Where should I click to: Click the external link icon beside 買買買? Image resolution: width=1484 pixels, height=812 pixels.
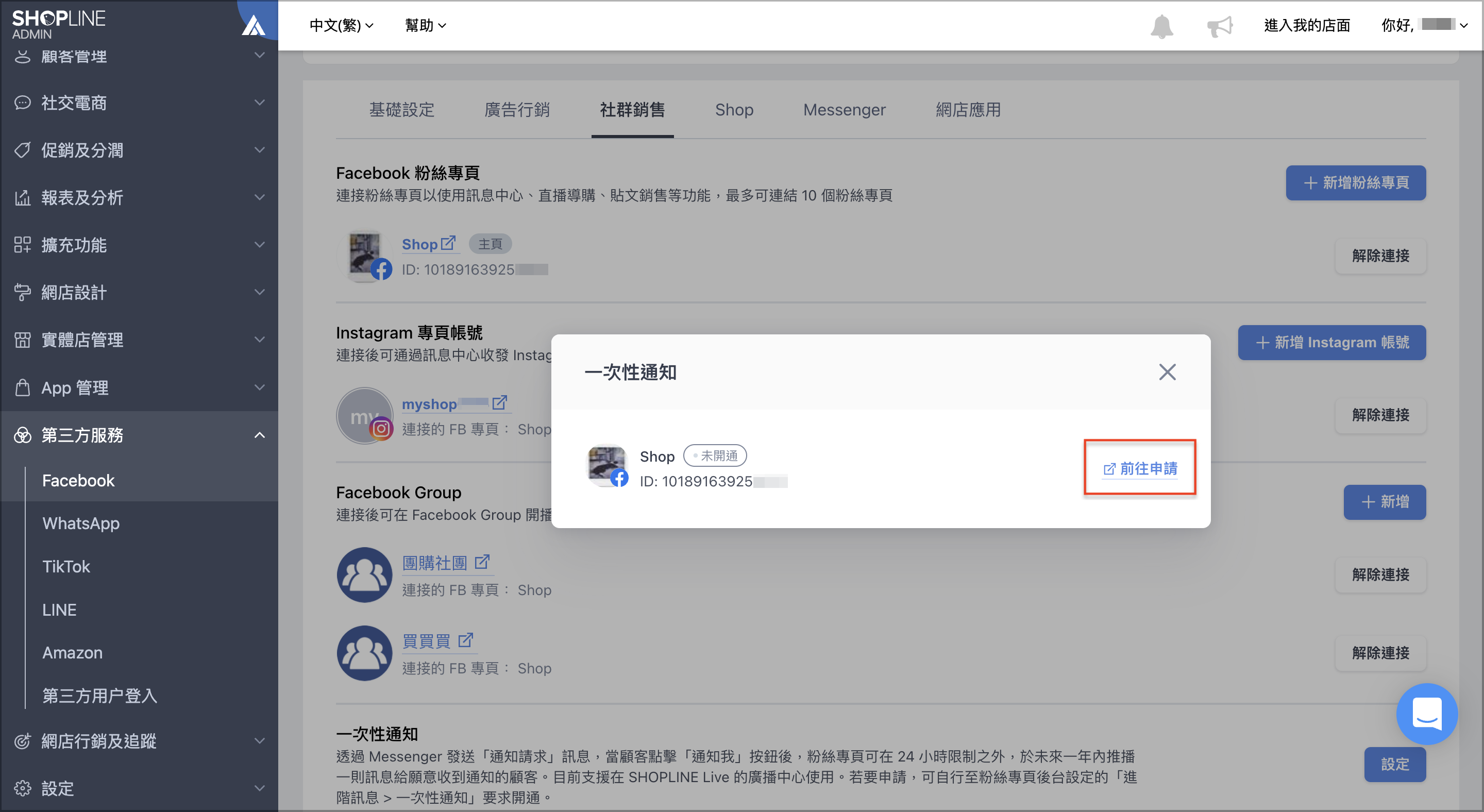coord(465,639)
